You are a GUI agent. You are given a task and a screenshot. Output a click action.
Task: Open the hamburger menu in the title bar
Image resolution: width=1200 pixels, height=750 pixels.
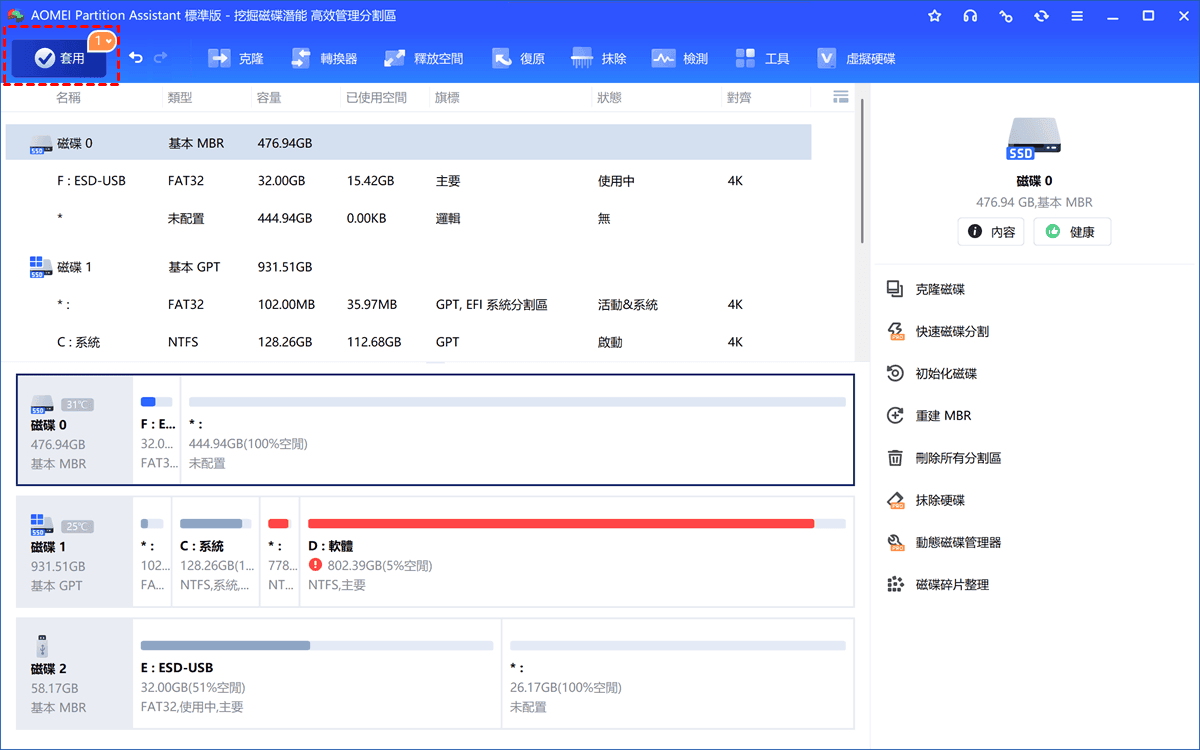pyautogui.click(x=1078, y=16)
